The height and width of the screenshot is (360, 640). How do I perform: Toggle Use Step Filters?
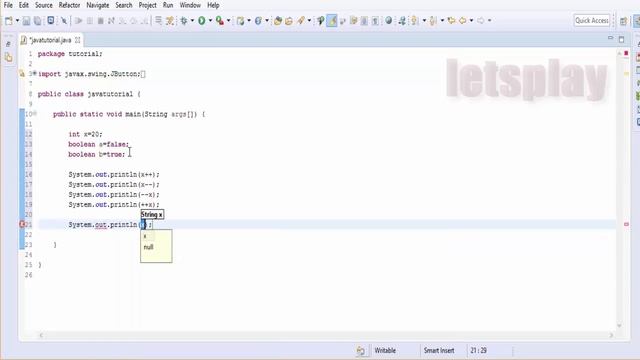click(x=170, y=21)
